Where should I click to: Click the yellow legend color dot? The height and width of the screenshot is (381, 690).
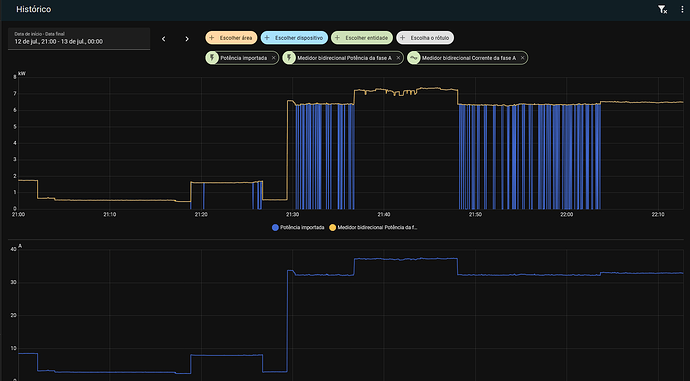coord(333,227)
